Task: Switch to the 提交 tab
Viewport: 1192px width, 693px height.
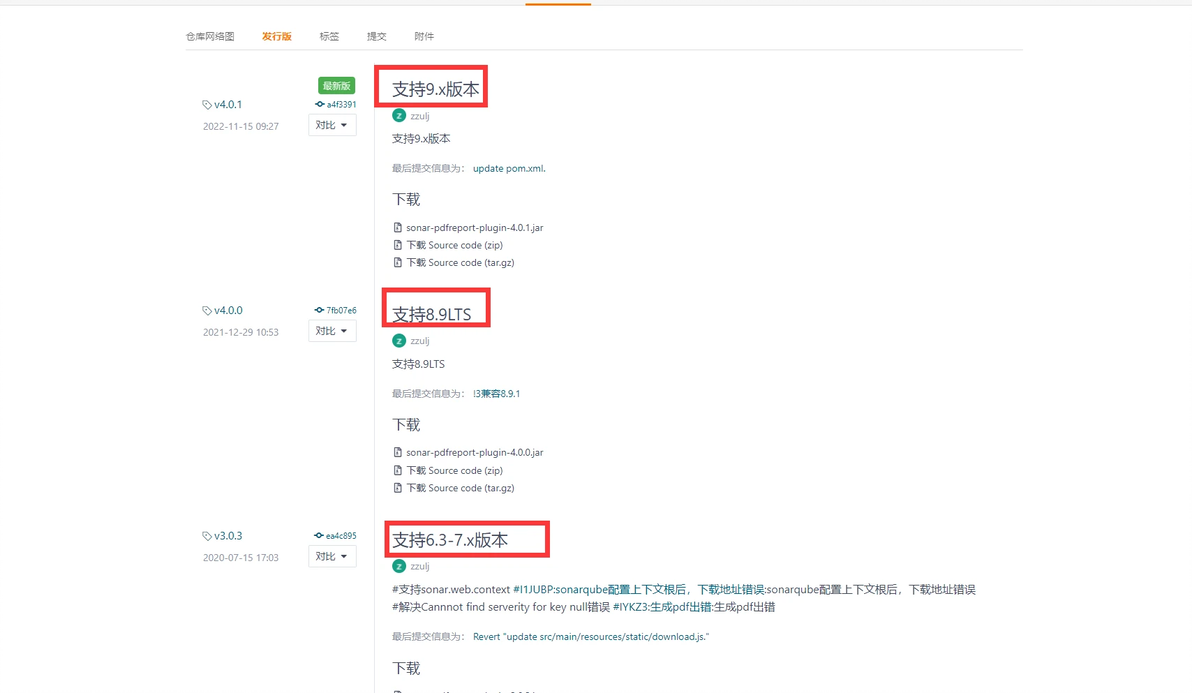Action: coord(376,36)
